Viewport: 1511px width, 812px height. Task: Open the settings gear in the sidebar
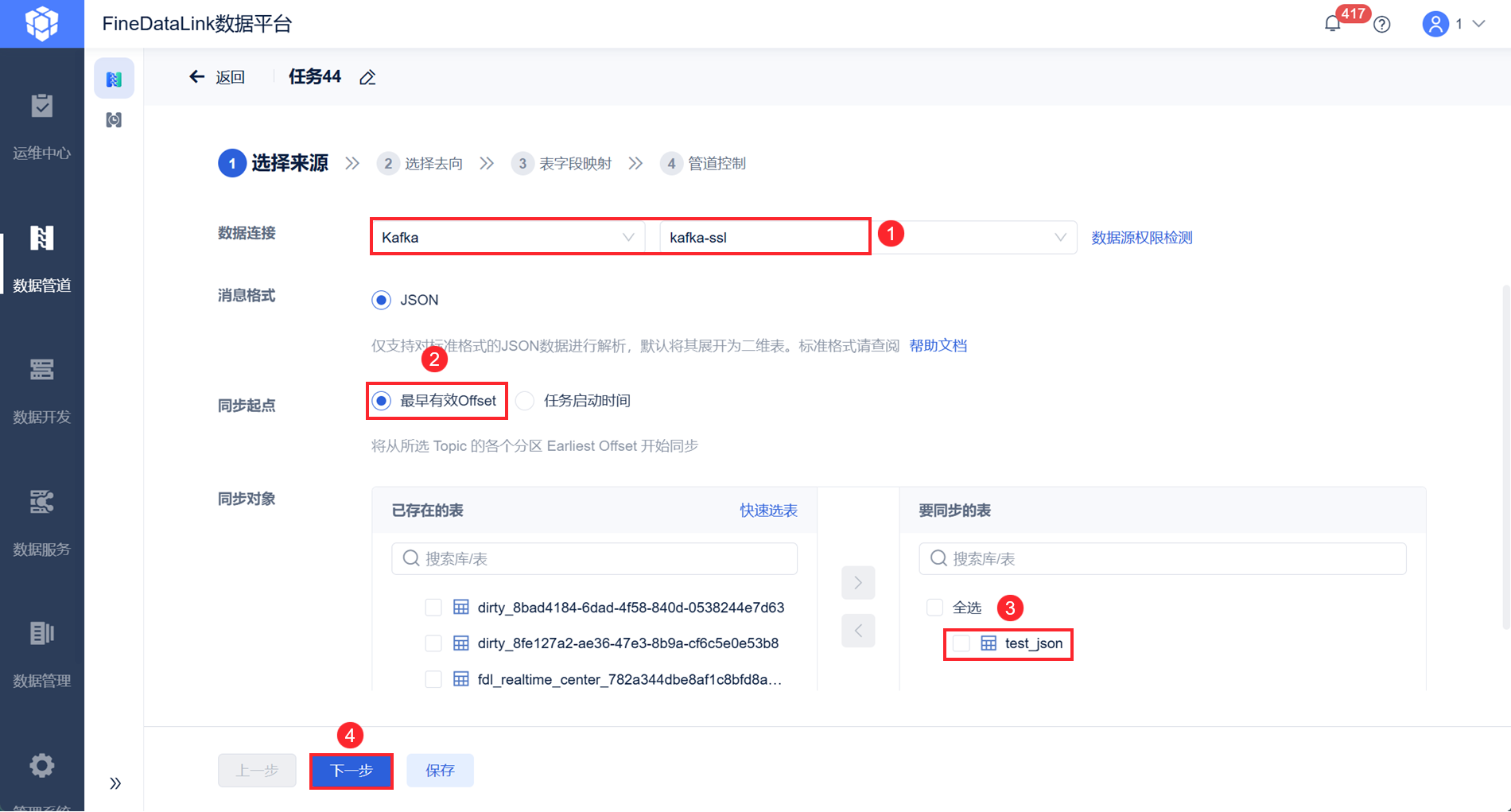(x=41, y=765)
